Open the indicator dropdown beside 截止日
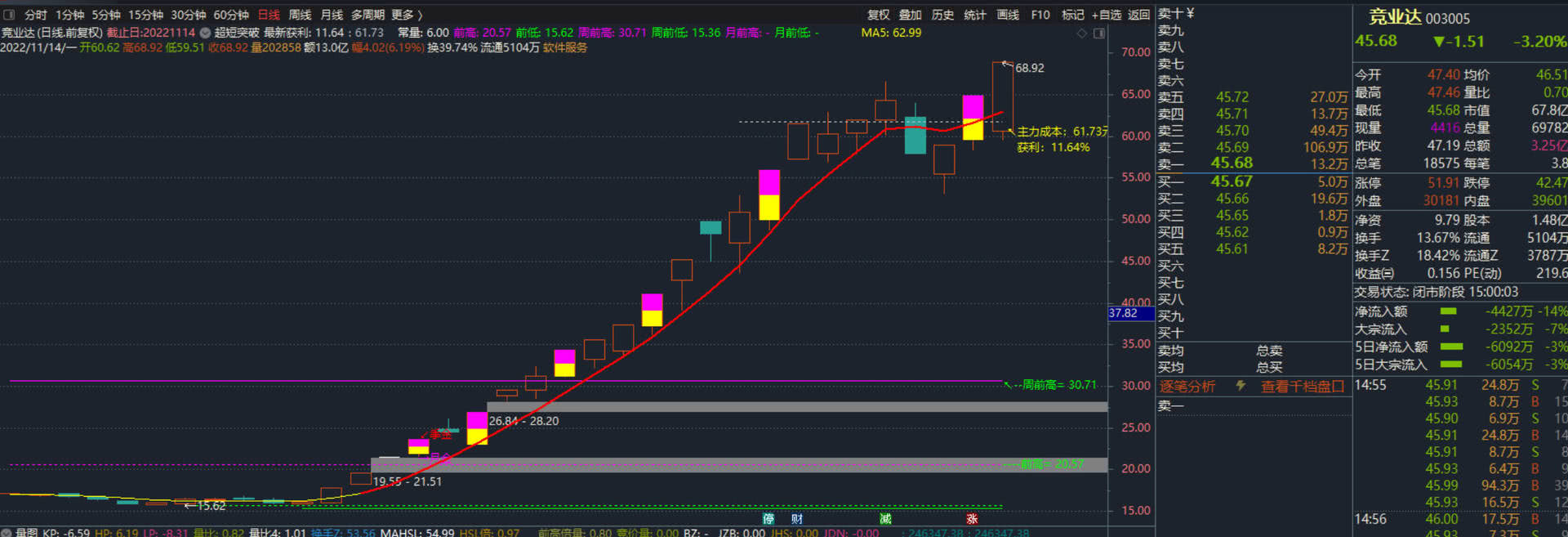Screen dimensions: 1568x537 (x=206, y=33)
